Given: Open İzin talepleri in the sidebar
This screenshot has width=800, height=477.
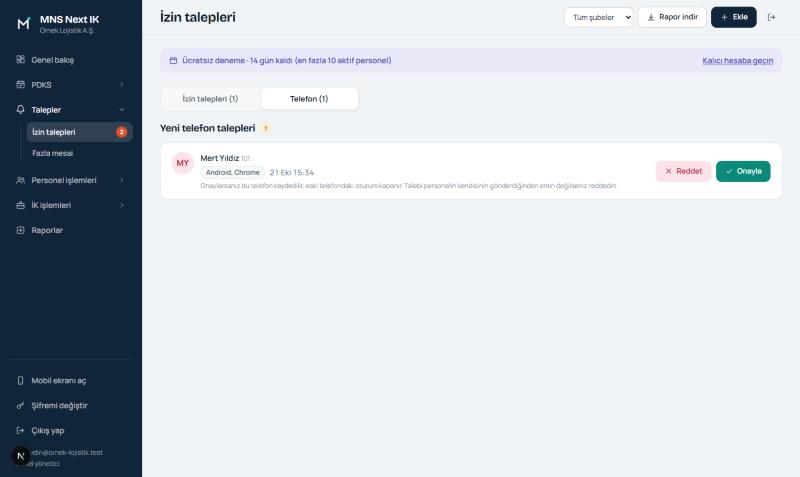Looking at the screenshot, I should [x=80, y=132].
